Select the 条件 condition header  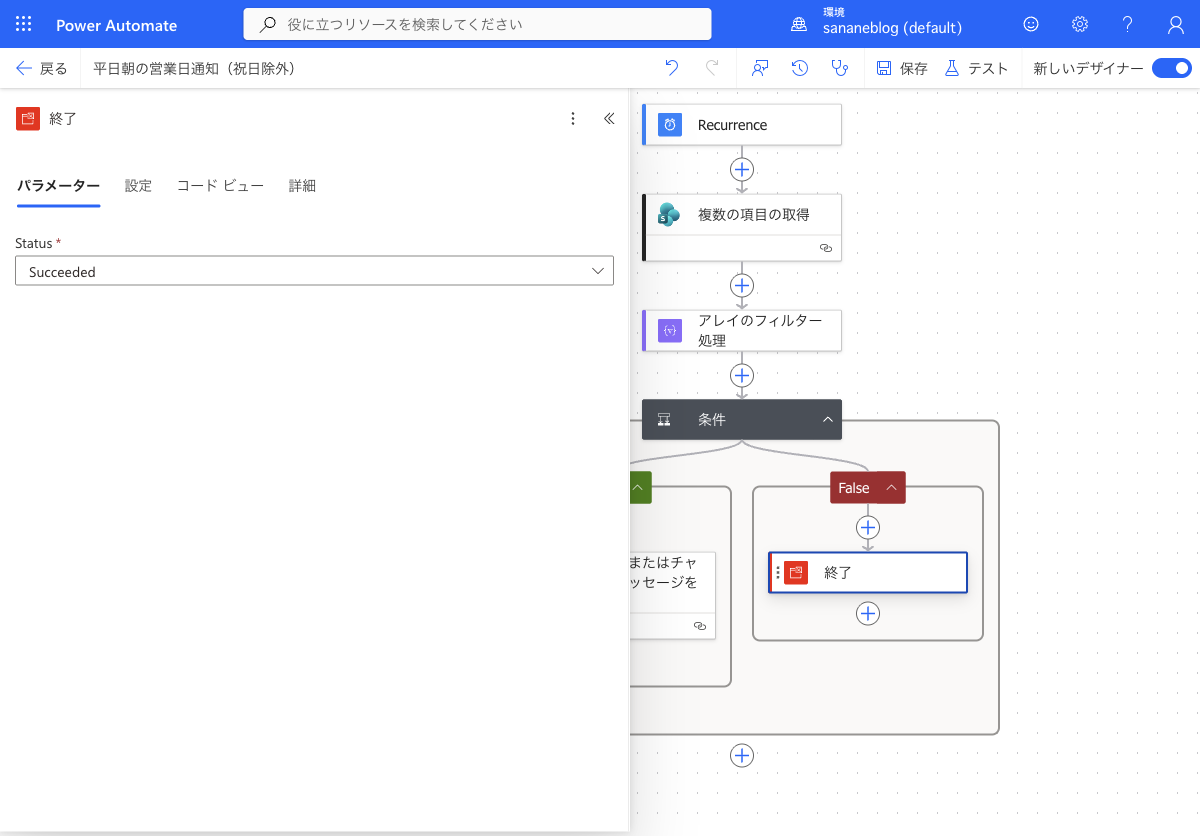click(x=742, y=420)
